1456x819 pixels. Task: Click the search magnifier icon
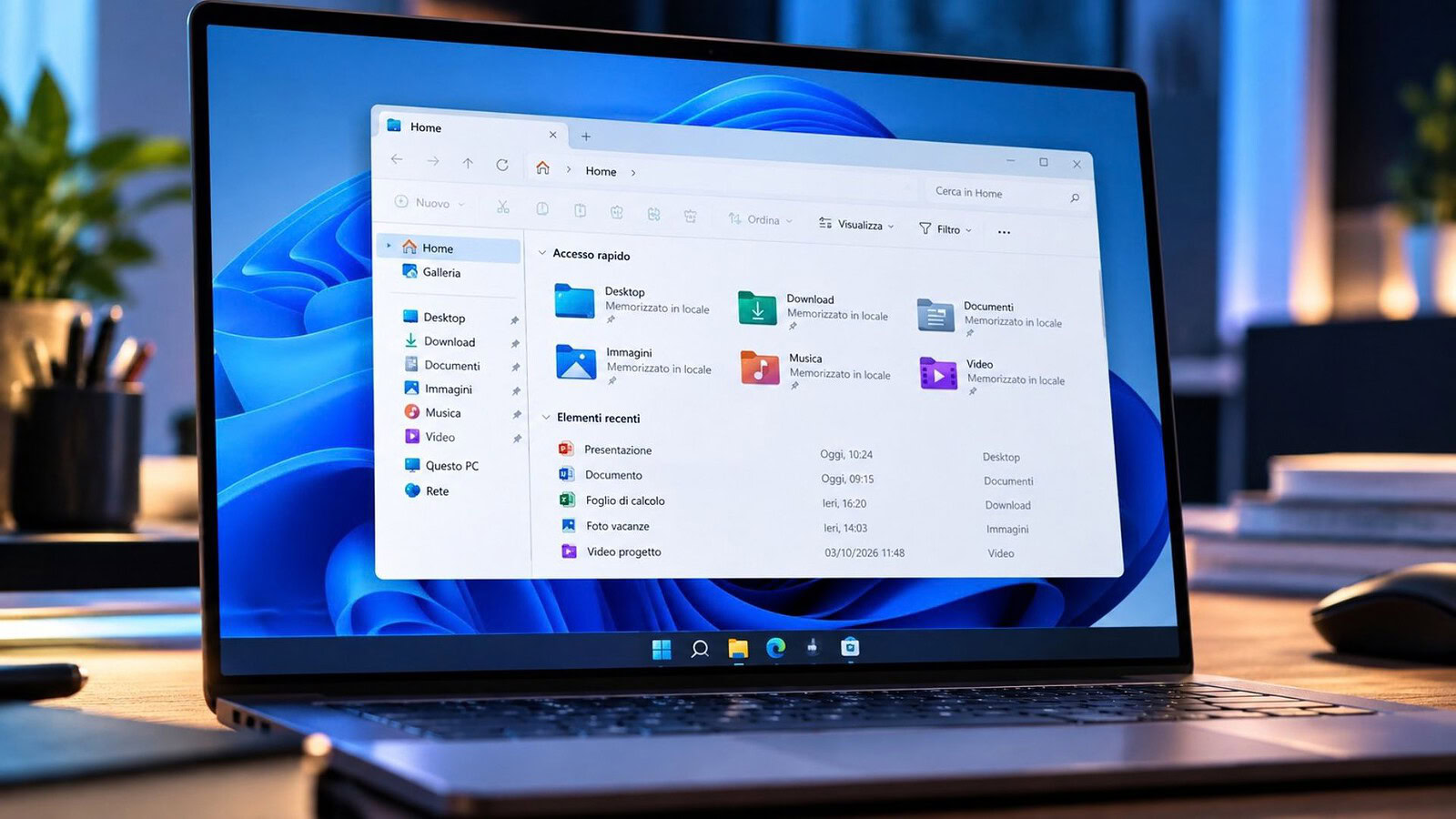point(1075,197)
